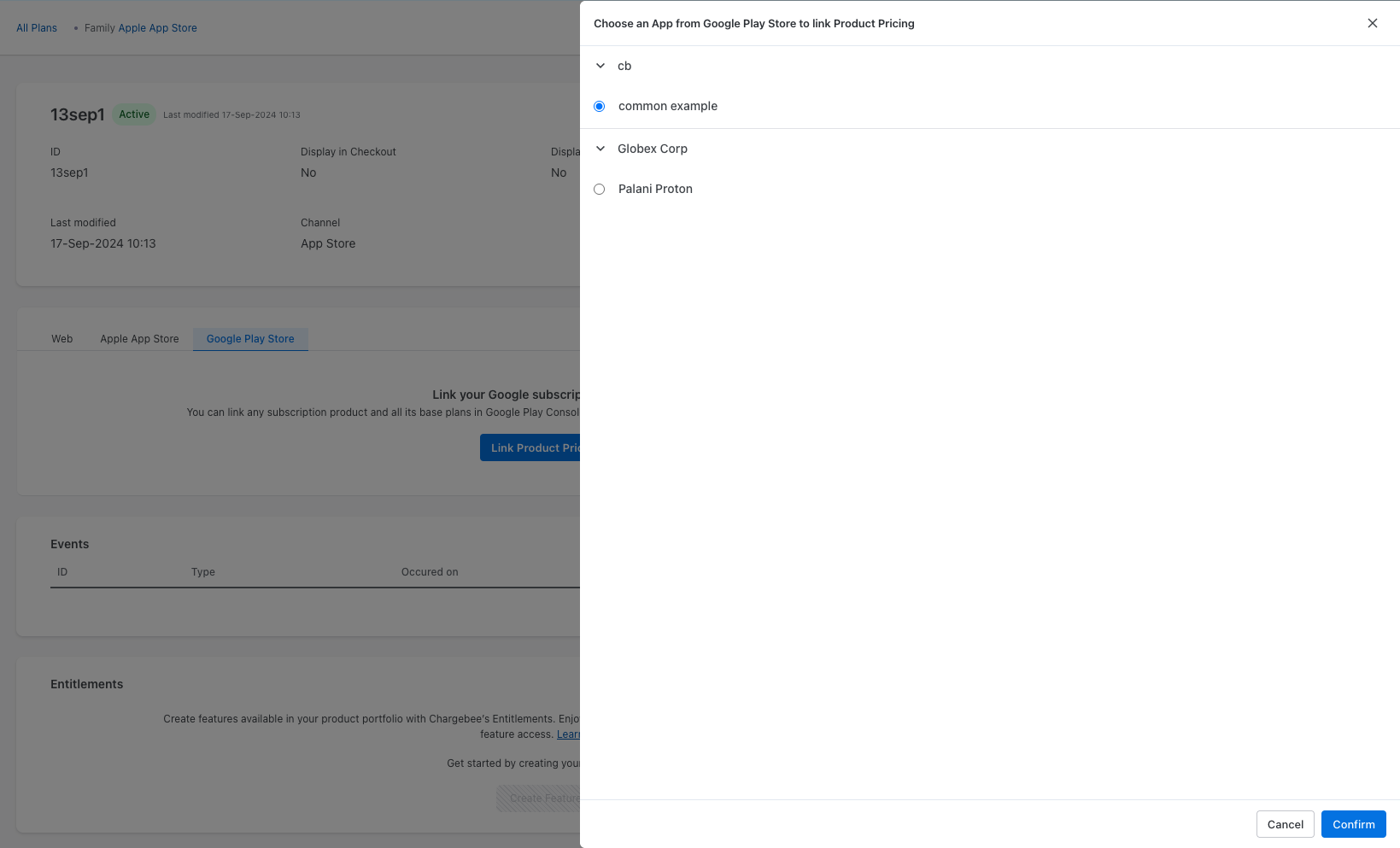
Task: Click the cb group name
Action: coord(624,66)
